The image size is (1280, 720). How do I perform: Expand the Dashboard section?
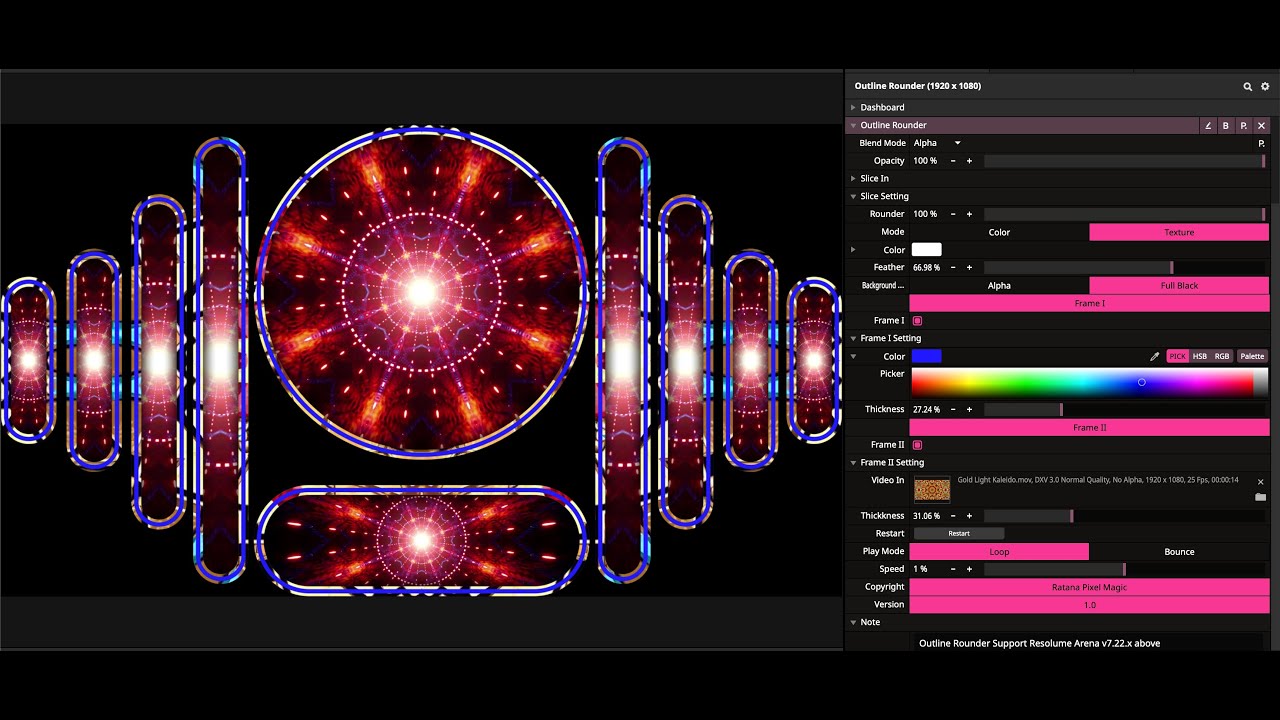[853, 108]
